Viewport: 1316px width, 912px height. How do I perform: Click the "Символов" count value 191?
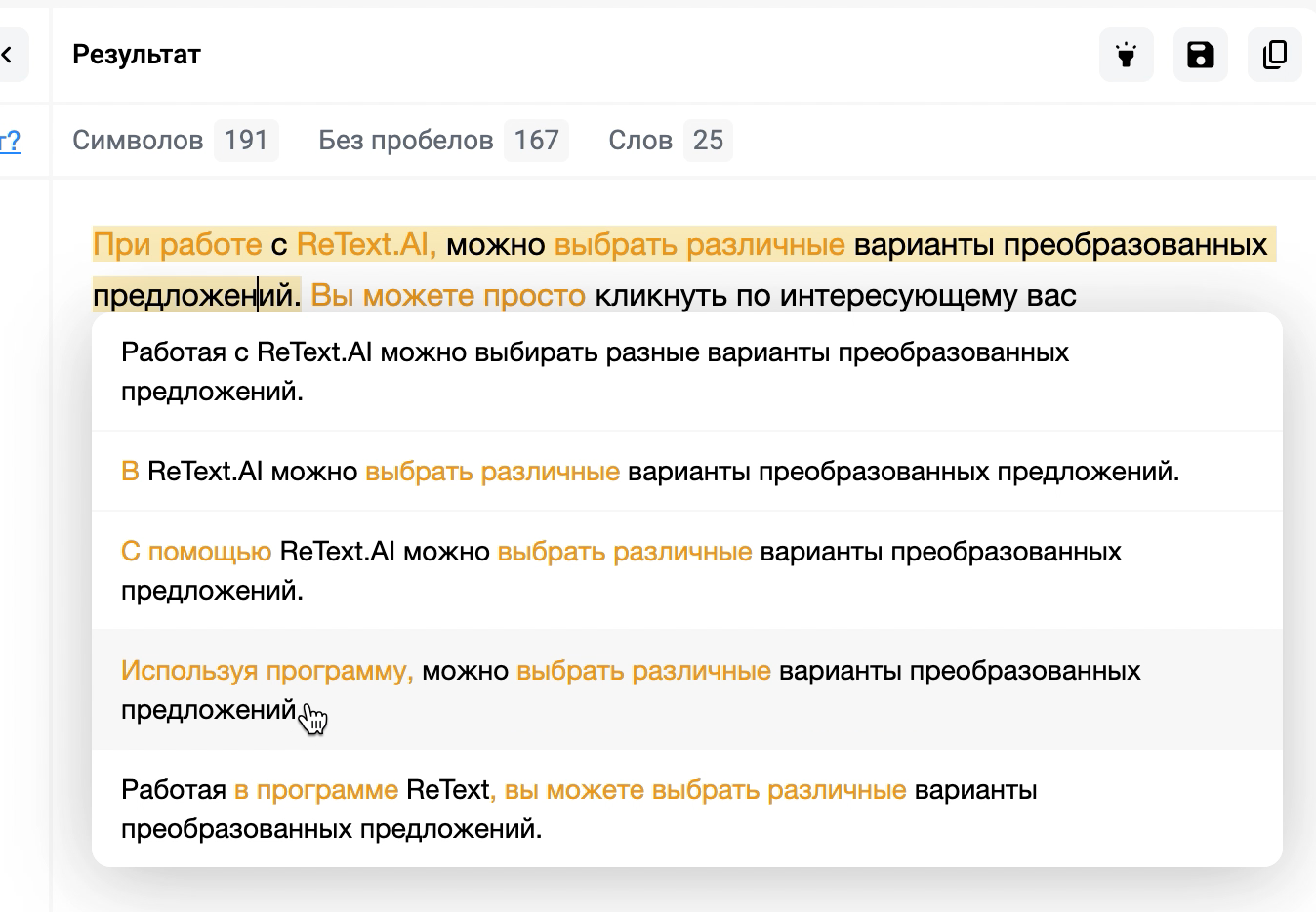246,141
